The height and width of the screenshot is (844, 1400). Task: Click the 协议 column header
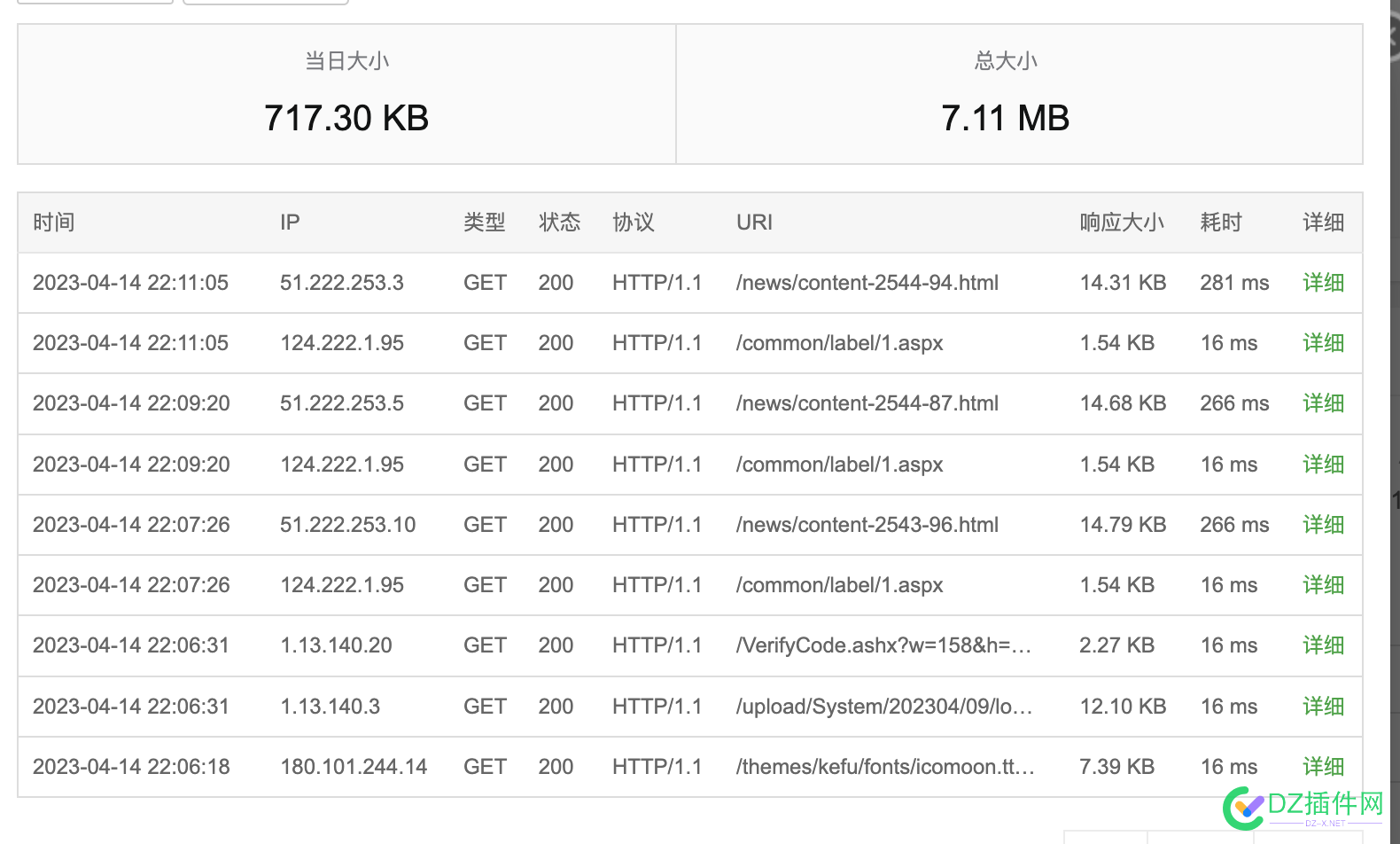pos(634,223)
